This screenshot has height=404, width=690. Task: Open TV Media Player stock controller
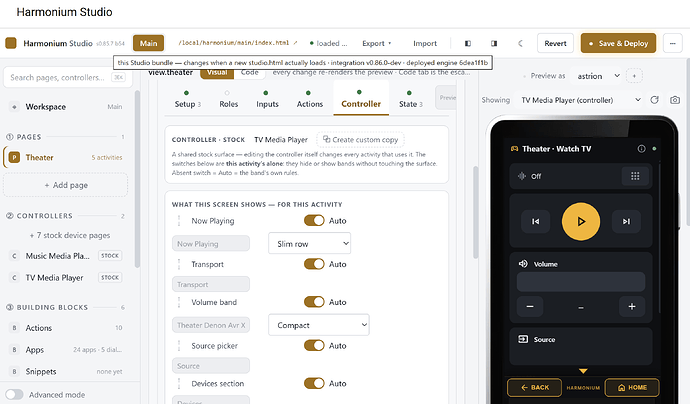[x=66, y=278]
